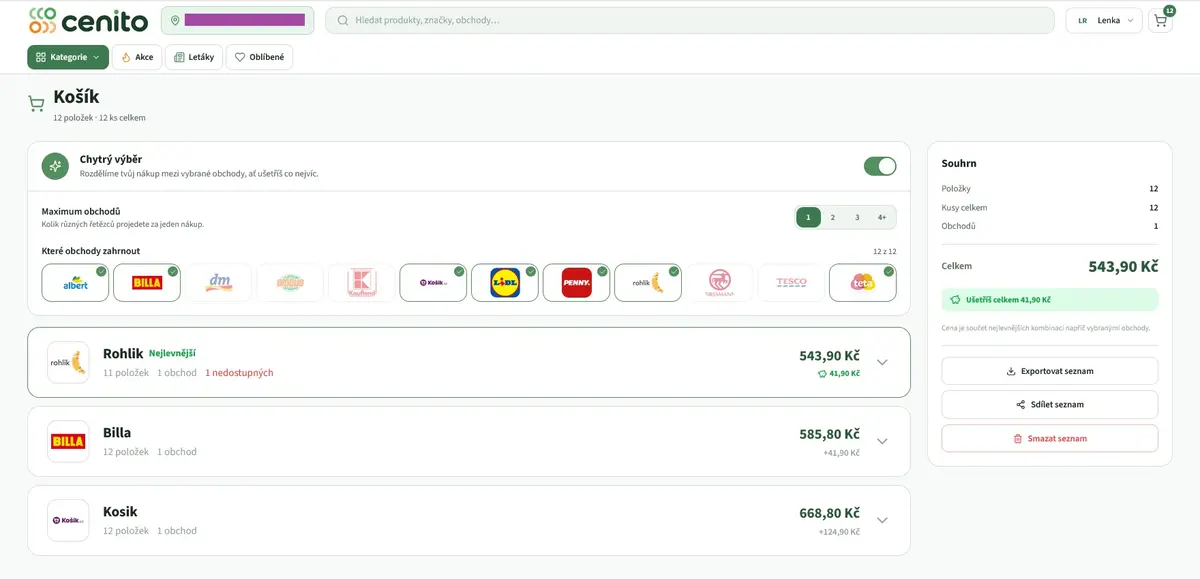Click the basket icon next to Košík heading
This screenshot has height=579, width=1200.
(36, 103)
